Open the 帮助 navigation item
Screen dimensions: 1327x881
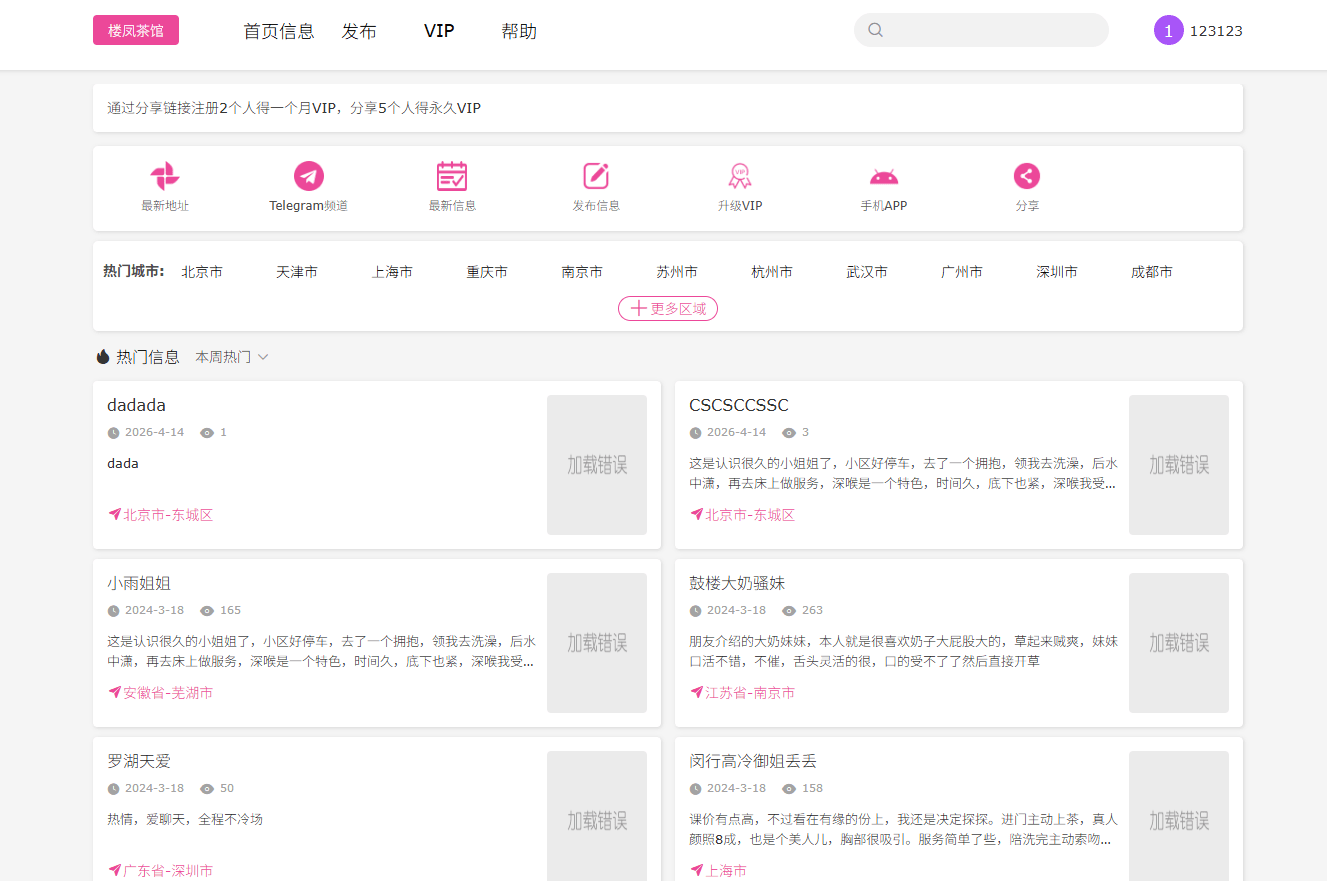tap(519, 31)
